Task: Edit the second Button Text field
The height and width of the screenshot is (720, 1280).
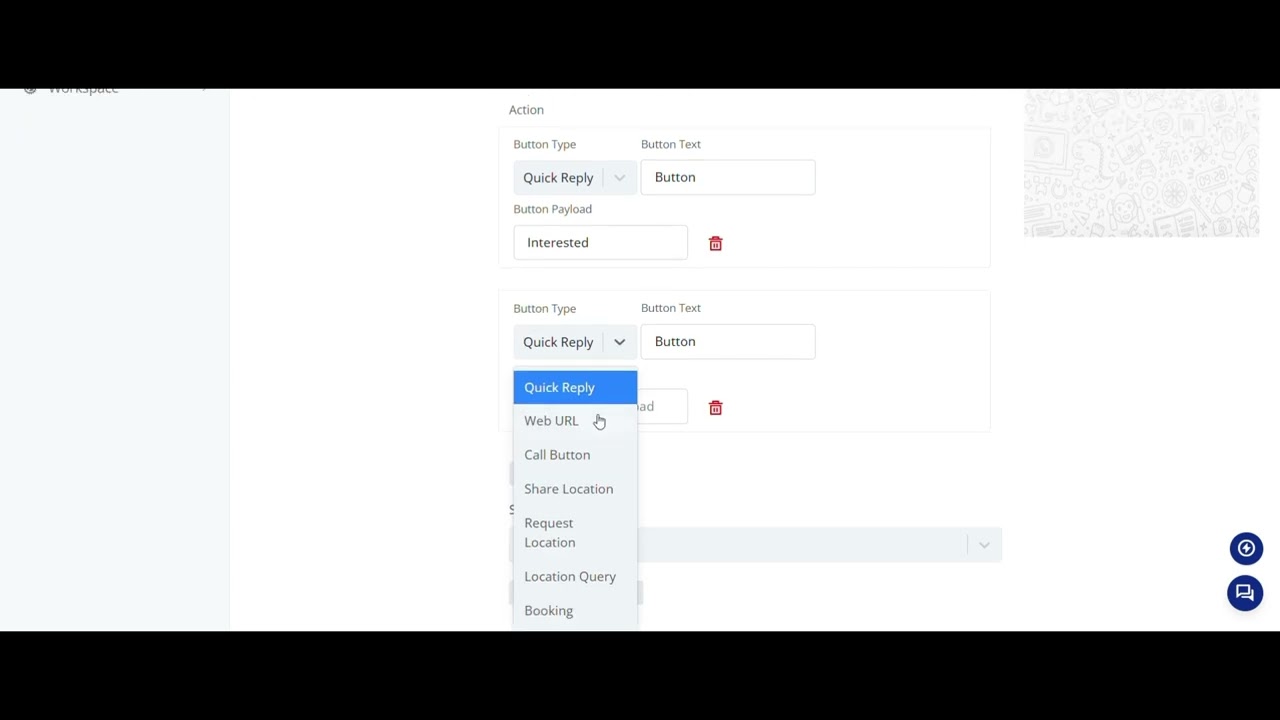Action: coord(728,341)
